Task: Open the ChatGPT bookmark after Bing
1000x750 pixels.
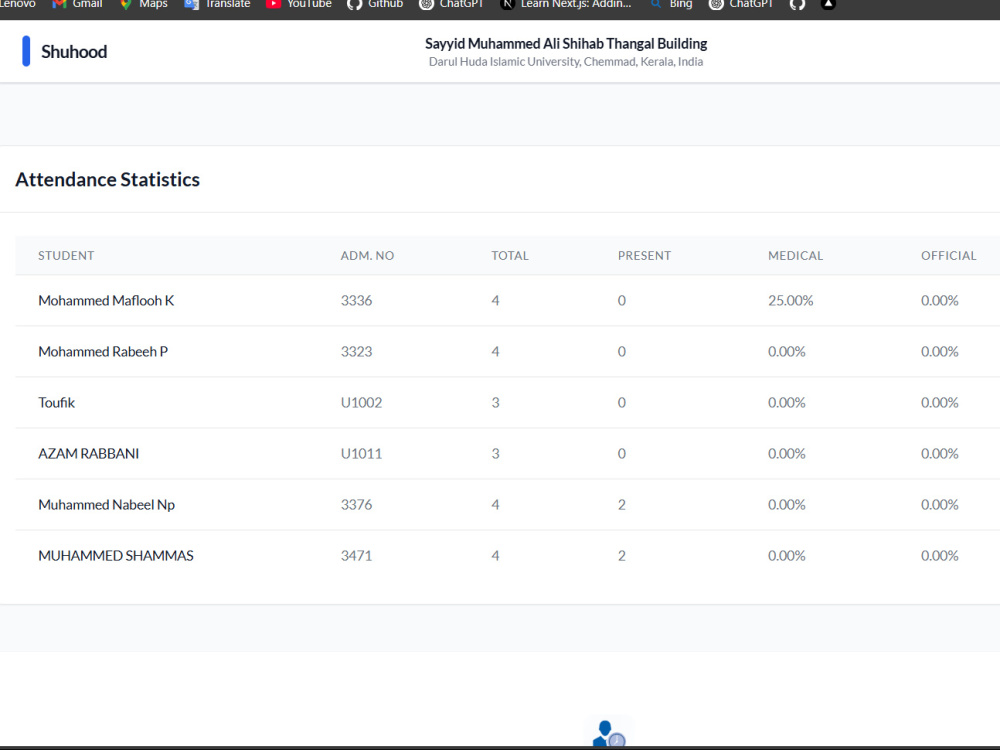Action: [741, 4]
